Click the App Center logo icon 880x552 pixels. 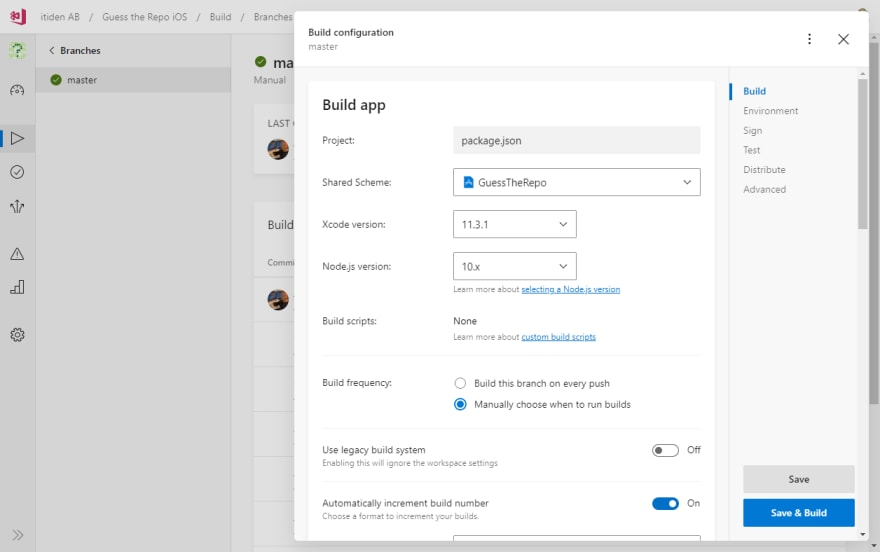click(x=17, y=16)
